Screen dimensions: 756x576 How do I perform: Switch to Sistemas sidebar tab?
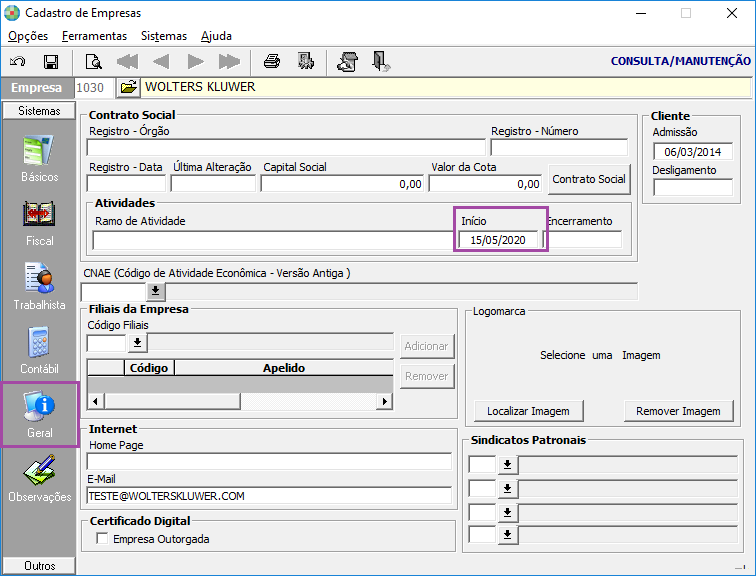pyautogui.click(x=39, y=111)
